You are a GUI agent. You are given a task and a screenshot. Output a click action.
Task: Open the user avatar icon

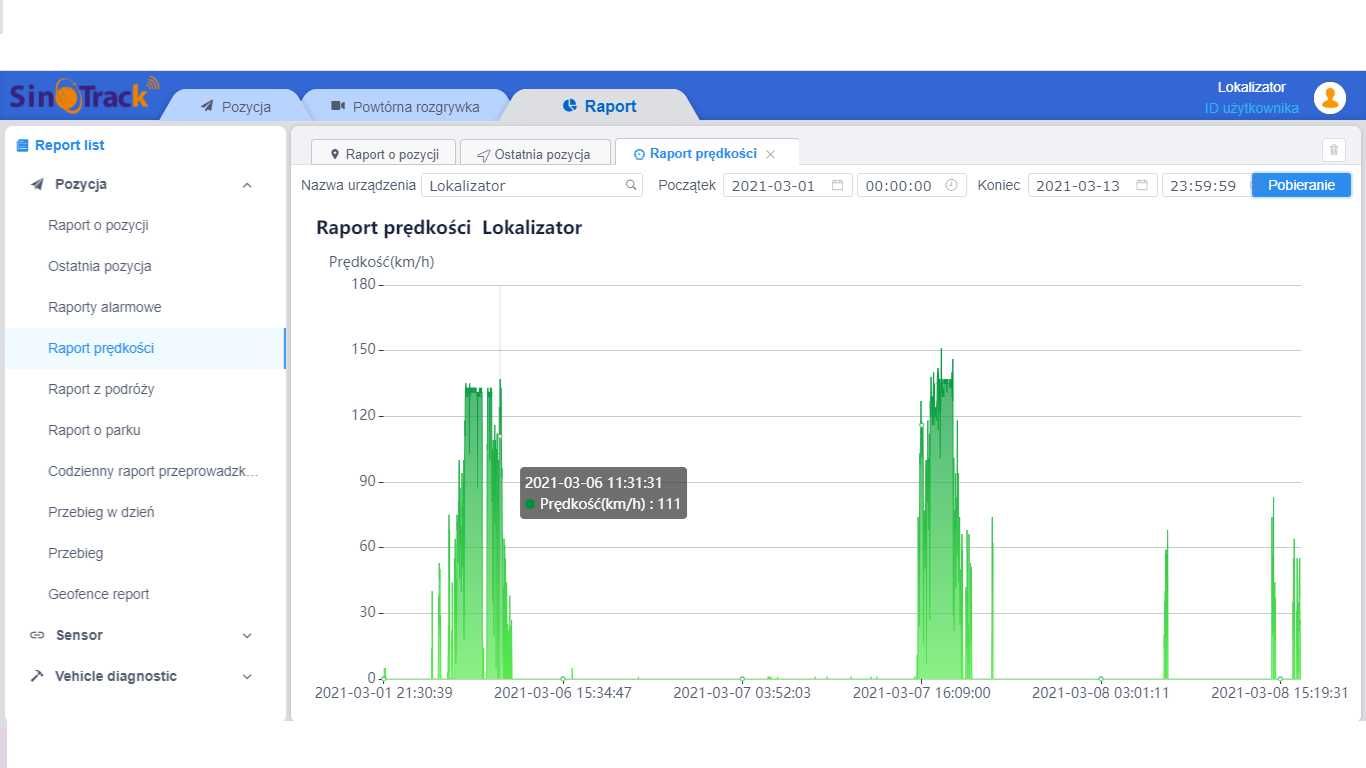pos(1329,98)
